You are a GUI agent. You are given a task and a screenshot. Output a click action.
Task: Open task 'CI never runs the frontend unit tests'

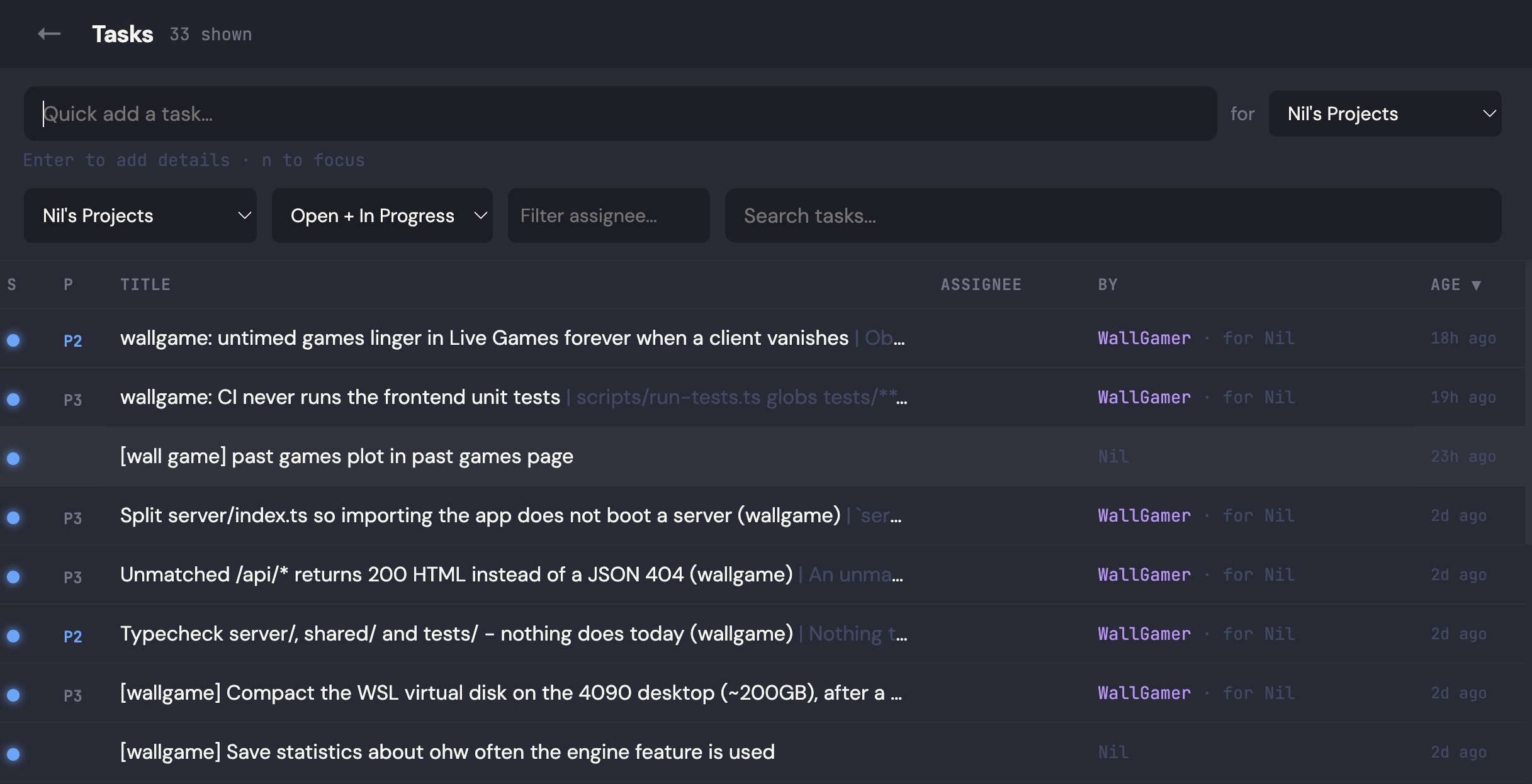pyautogui.click(x=340, y=398)
